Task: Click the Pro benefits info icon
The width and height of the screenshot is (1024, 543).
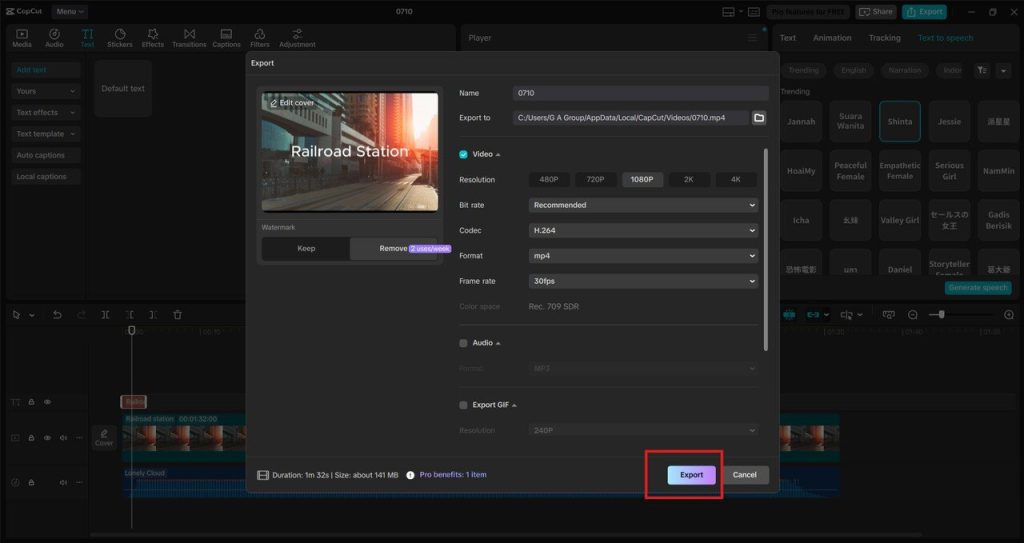Action: point(410,475)
